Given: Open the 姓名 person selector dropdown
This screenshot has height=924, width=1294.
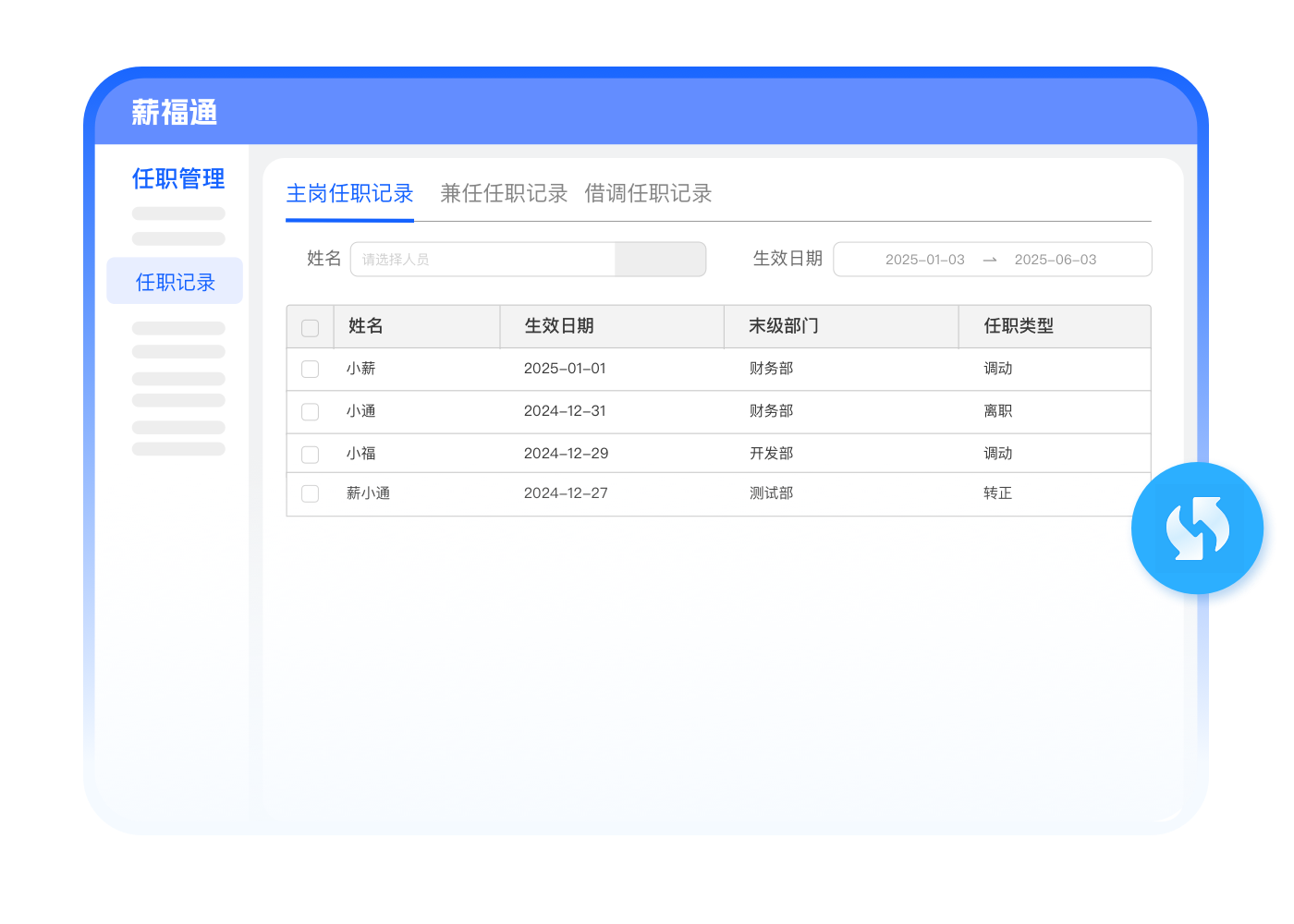Looking at the screenshot, I should [x=482, y=260].
